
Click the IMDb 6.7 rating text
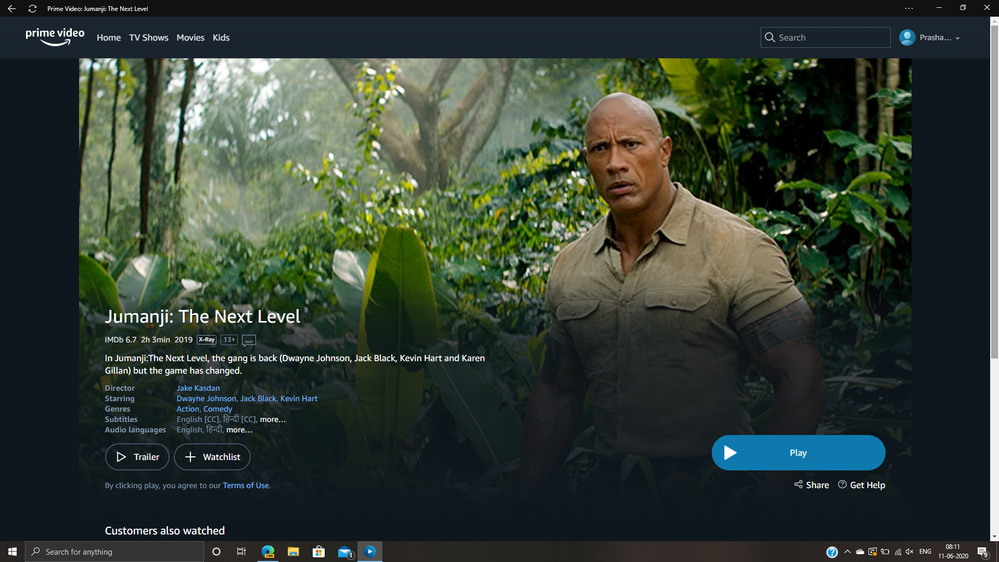point(120,340)
